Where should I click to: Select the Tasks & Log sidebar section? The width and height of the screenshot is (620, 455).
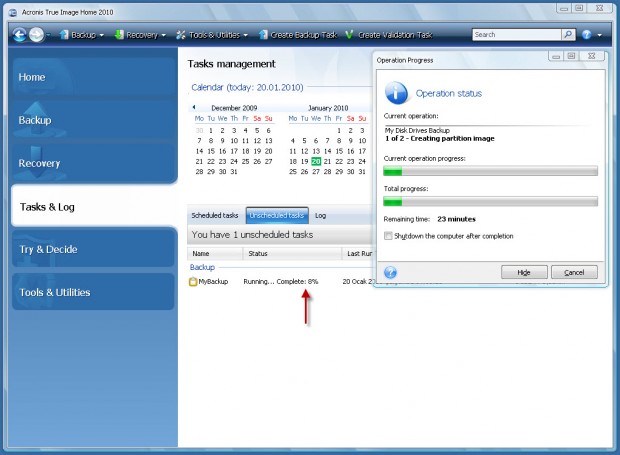tap(94, 206)
